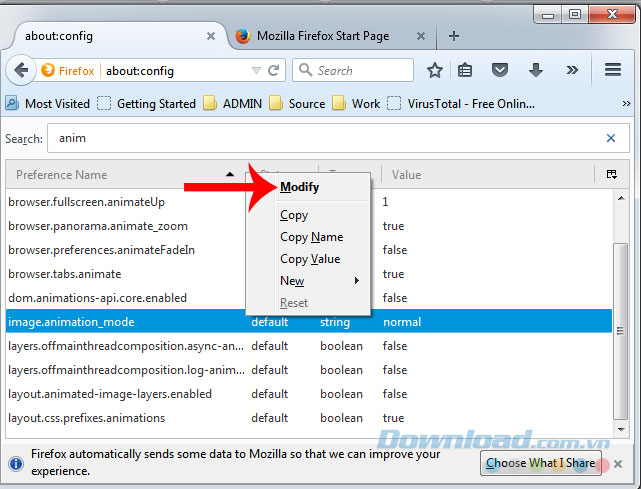Open new tab with plus button
The image size is (641, 489).
pyautogui.click(x=454, y=36)
